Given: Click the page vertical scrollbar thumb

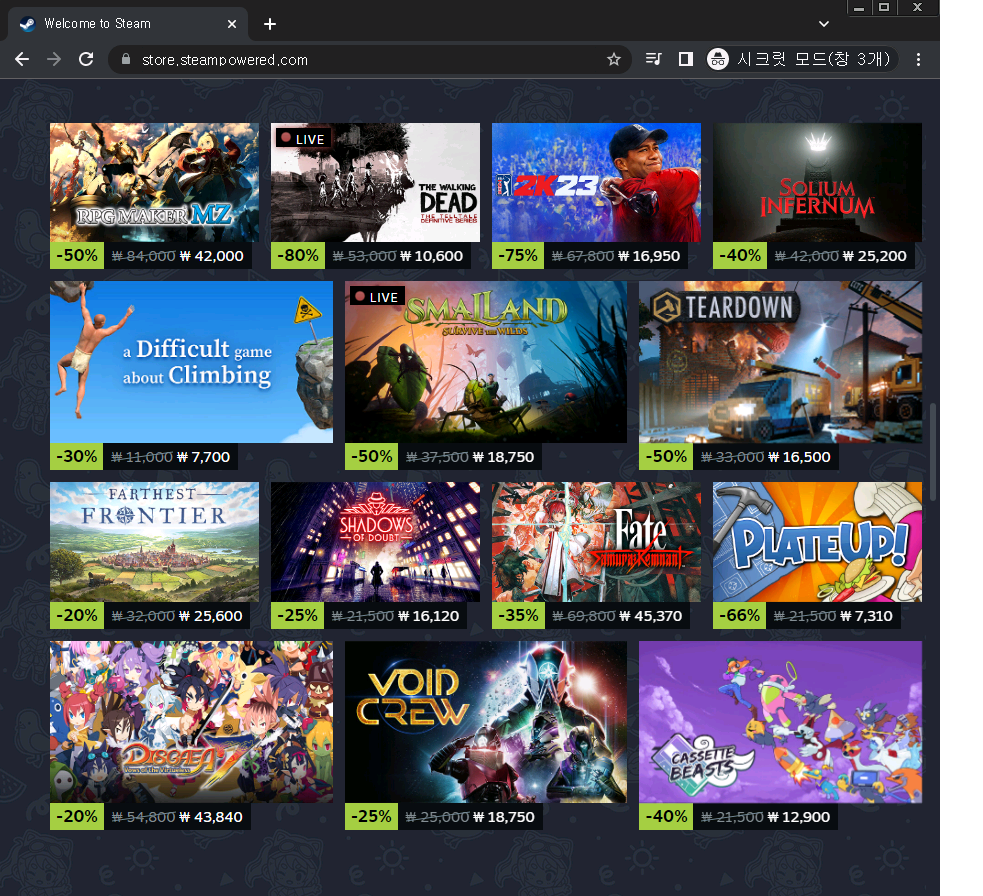Looking at the screenshot, I should point(933,452).
